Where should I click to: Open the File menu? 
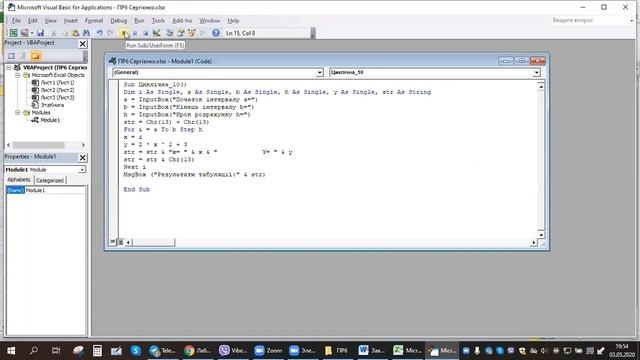click(x=16, y=20)
